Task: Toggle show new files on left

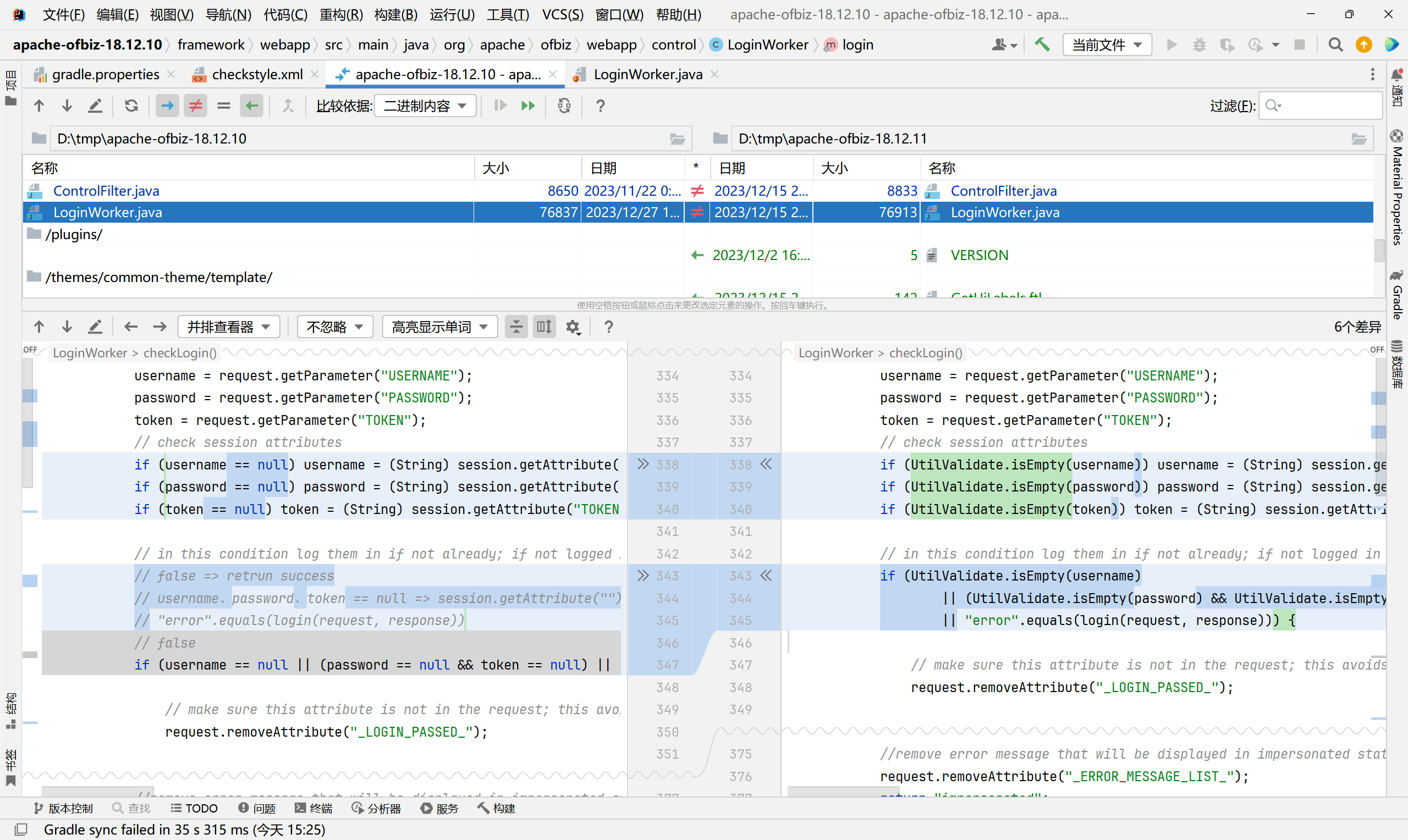Action: tap(168, 106)
